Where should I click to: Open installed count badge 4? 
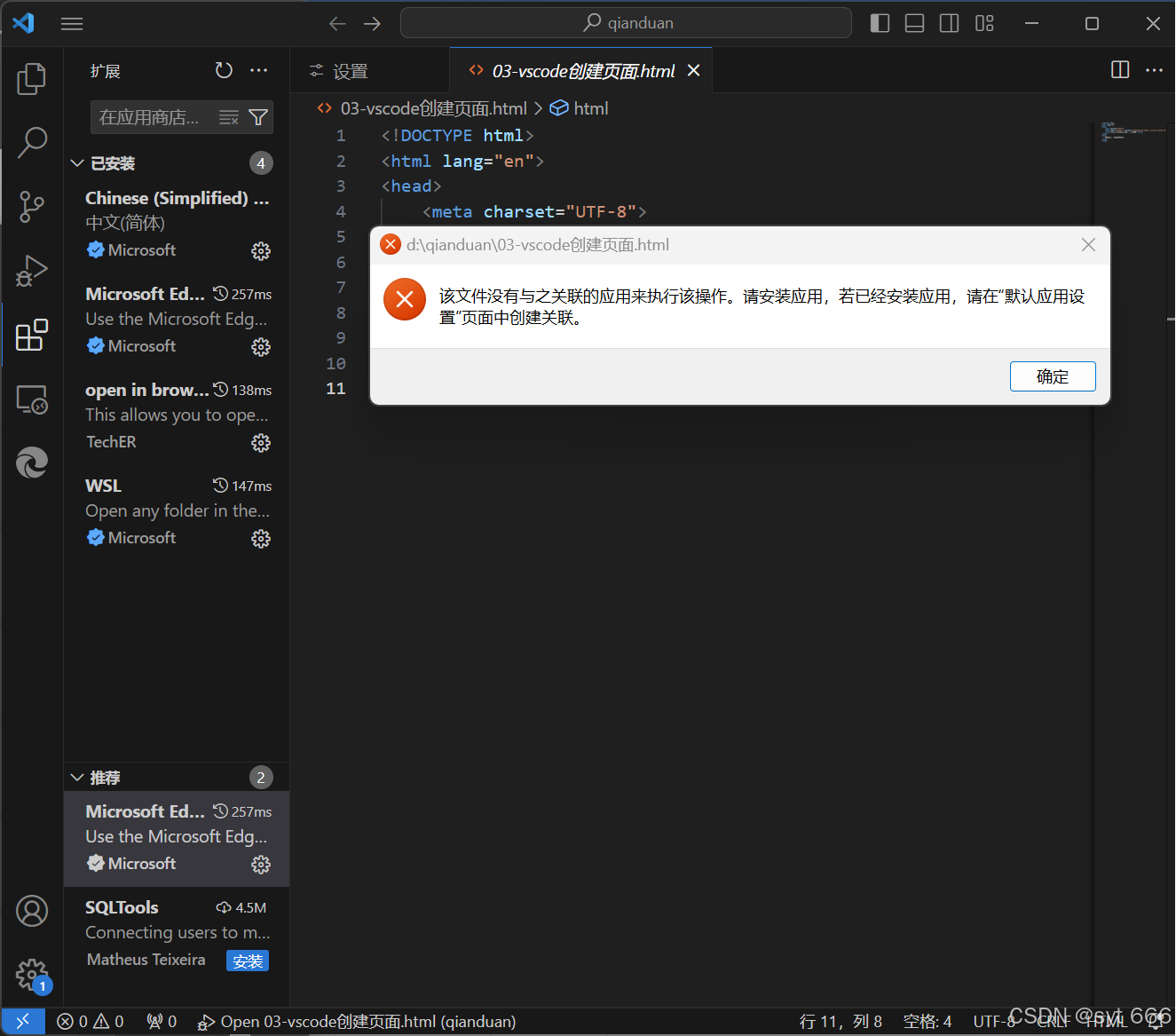261,163
